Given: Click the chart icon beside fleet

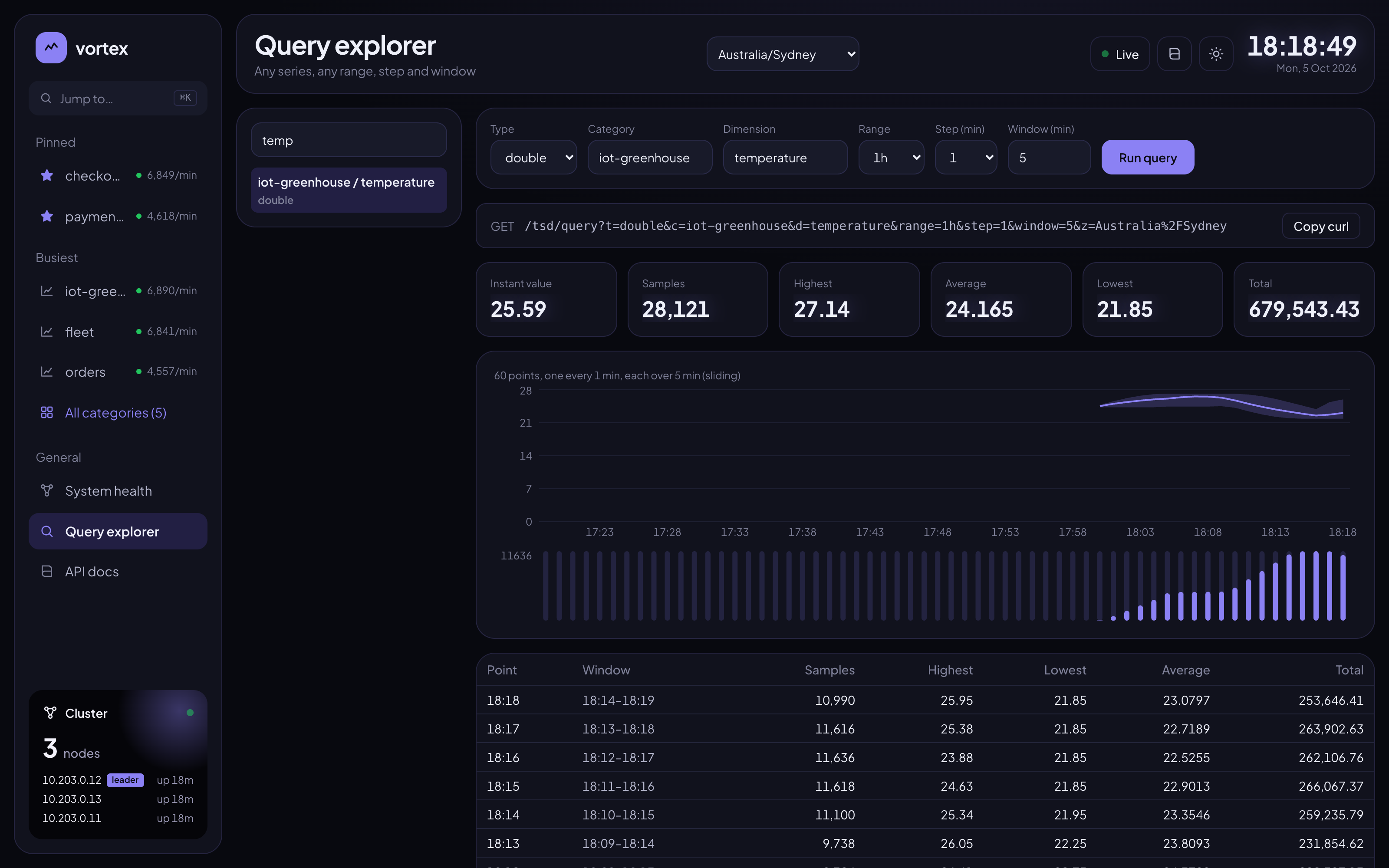Looking at the screenshot, I should click(x=47, y=332).
